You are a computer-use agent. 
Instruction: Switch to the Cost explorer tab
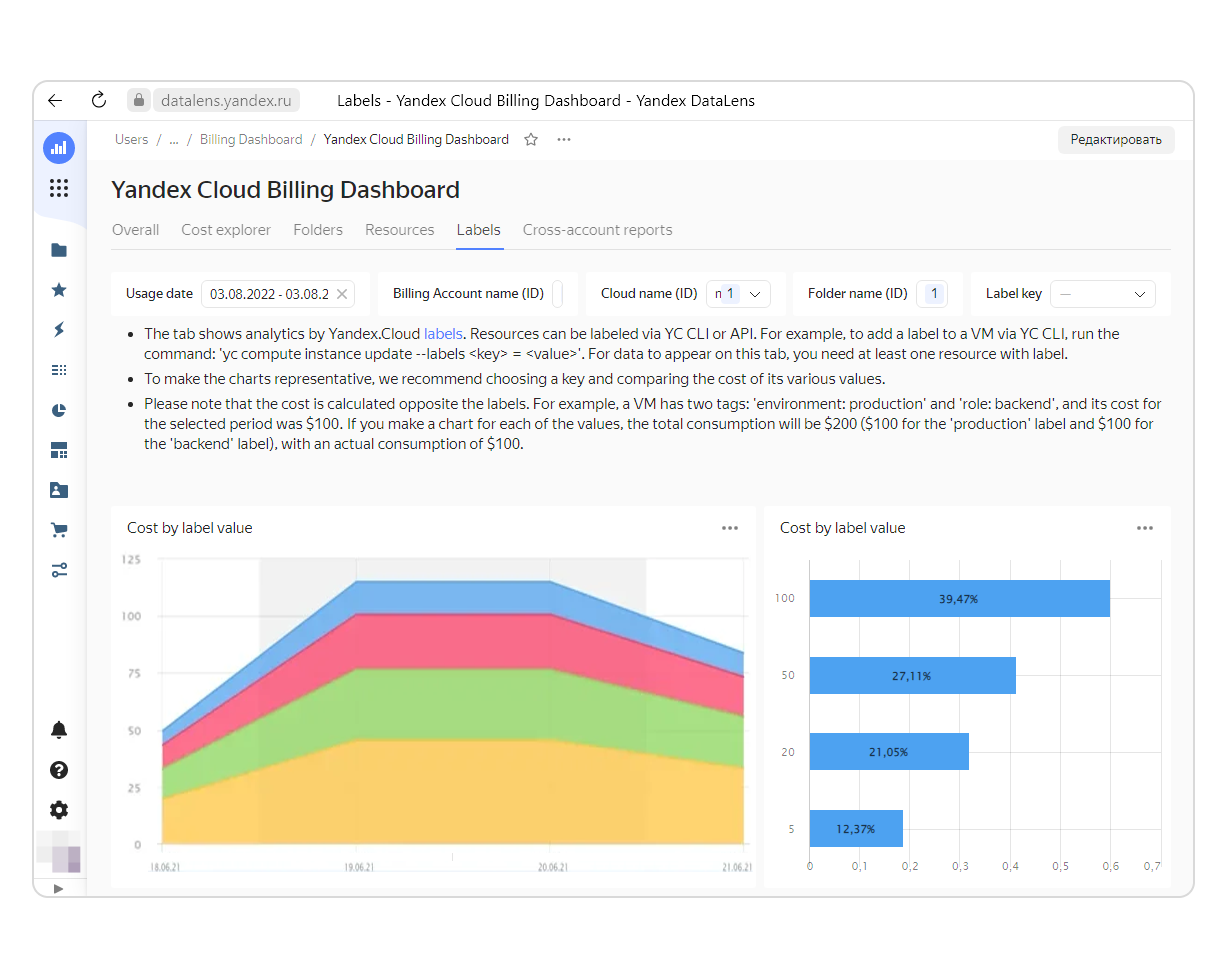[x=226, y=230]
